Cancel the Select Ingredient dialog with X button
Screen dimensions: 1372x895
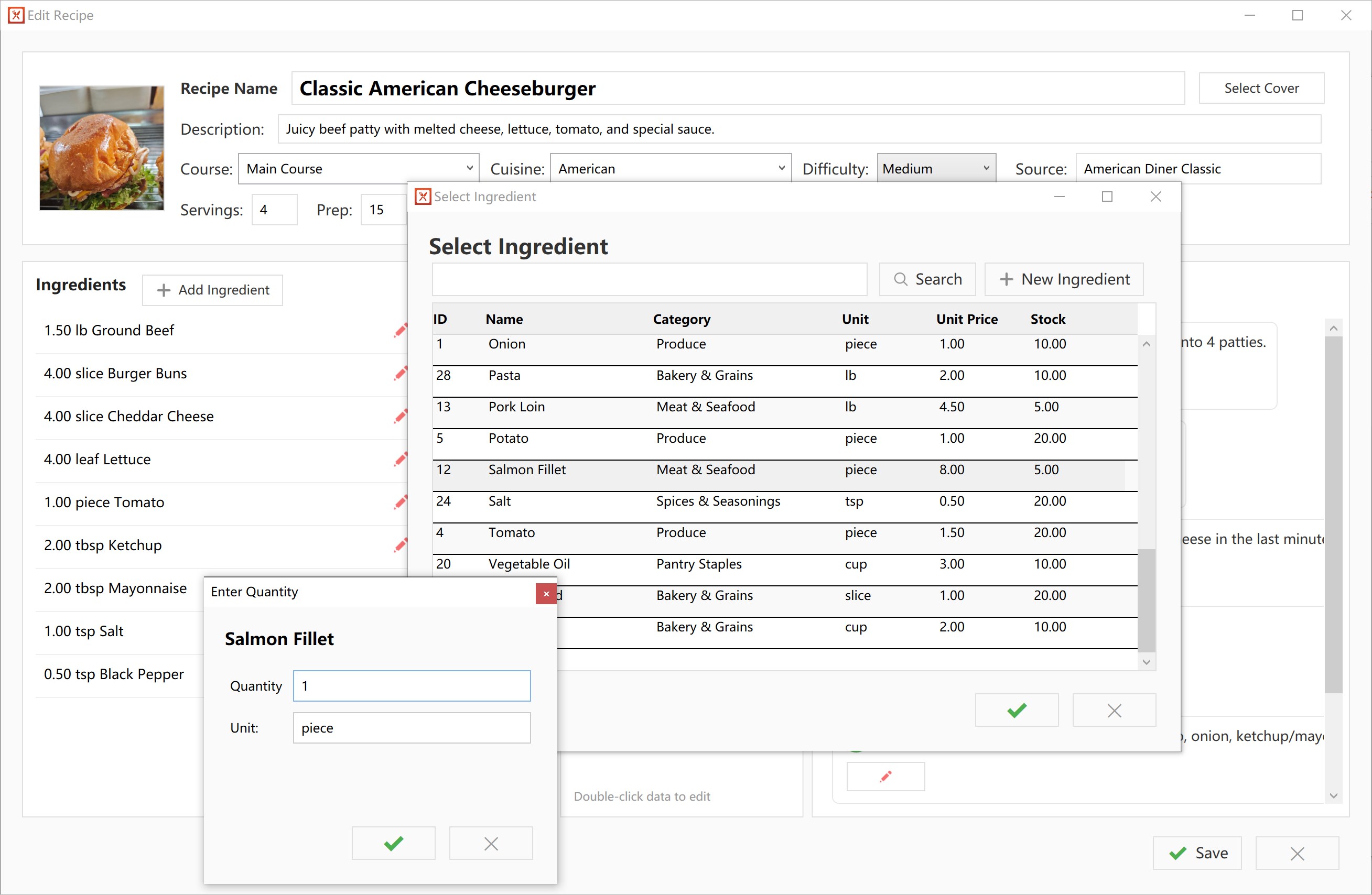(1114, 710)
